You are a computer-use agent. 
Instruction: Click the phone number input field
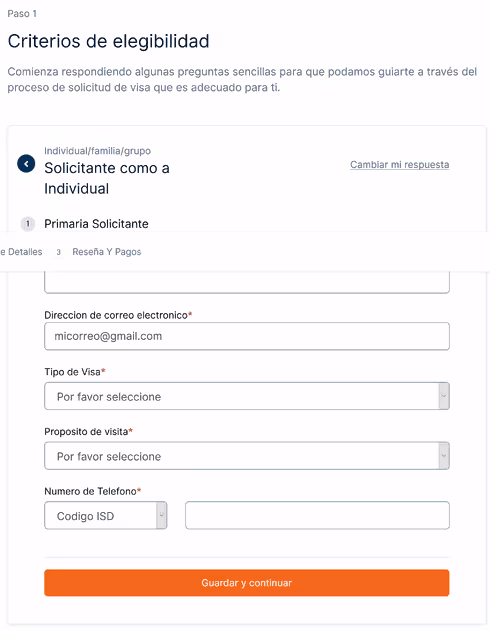click(317, 515)
